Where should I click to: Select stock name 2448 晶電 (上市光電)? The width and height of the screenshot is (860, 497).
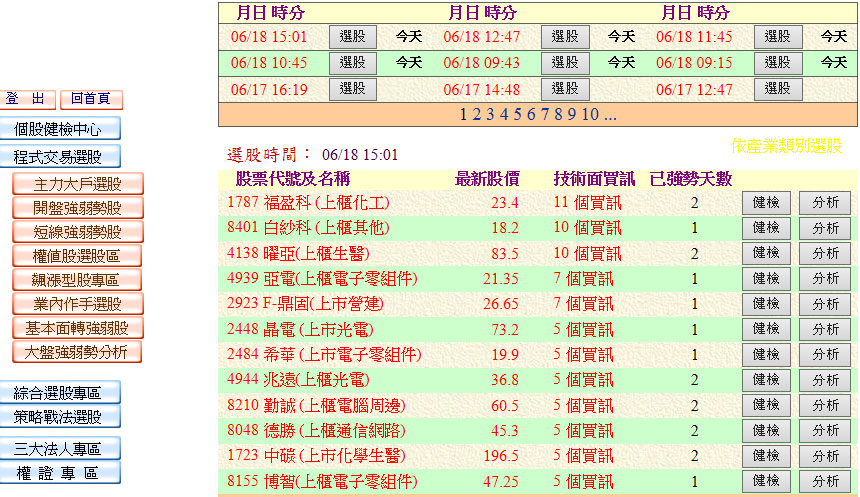pos(300,329)
